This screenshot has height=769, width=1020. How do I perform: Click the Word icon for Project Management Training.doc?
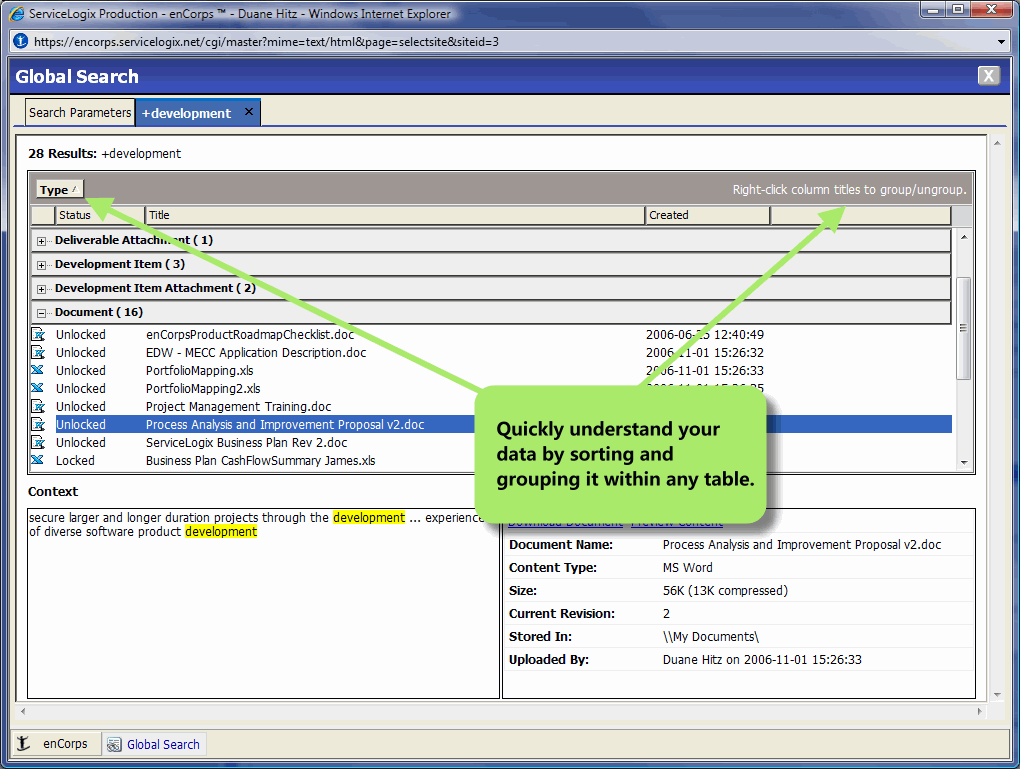click(x=38, y=407)
